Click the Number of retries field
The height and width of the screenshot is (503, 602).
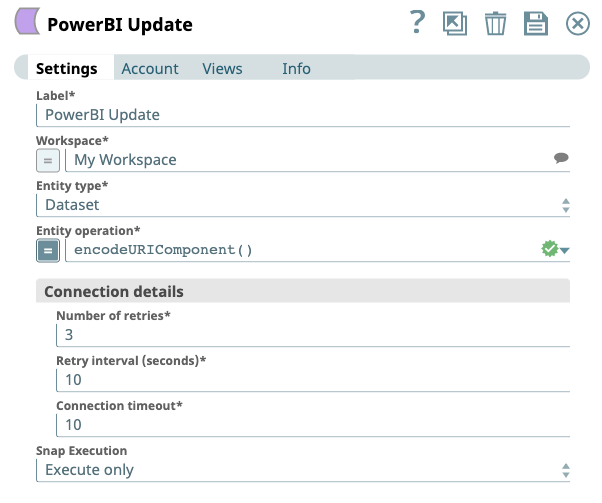pyautogui.click(x=313, y=335)
